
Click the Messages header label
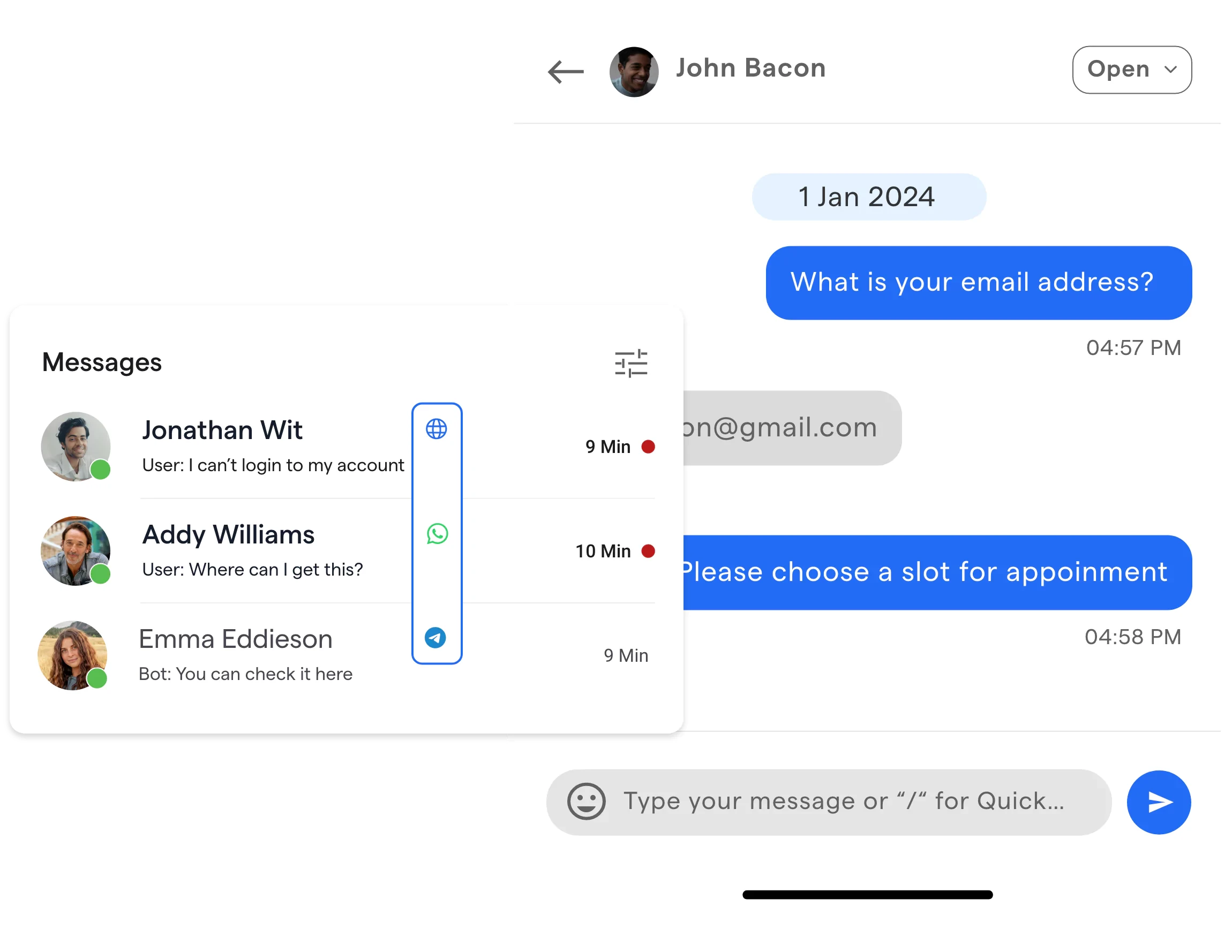(101, 362)
